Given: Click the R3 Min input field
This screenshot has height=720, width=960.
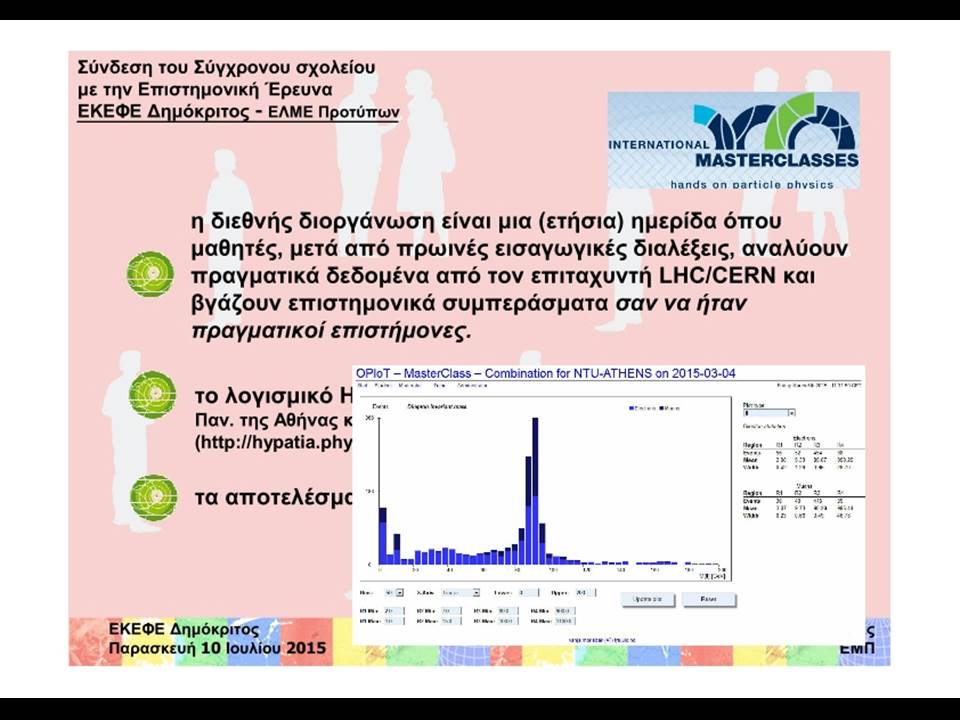Looking at the screenshot, I should pyautogui.click(x=508, y=611).
